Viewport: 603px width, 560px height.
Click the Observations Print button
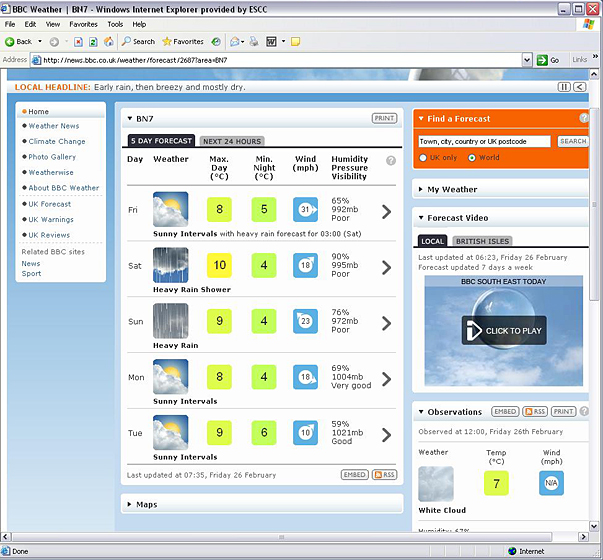click(x=563, y=412)
